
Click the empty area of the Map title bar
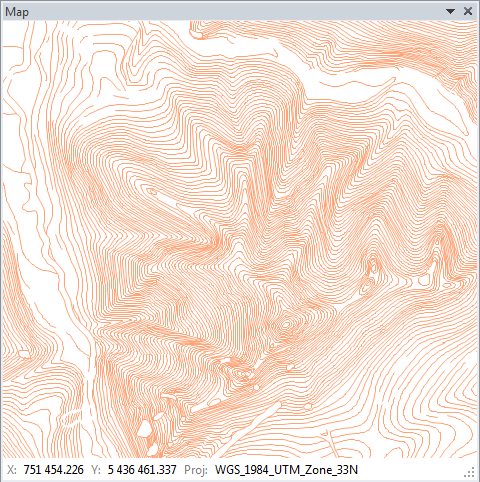coord(233,12)
